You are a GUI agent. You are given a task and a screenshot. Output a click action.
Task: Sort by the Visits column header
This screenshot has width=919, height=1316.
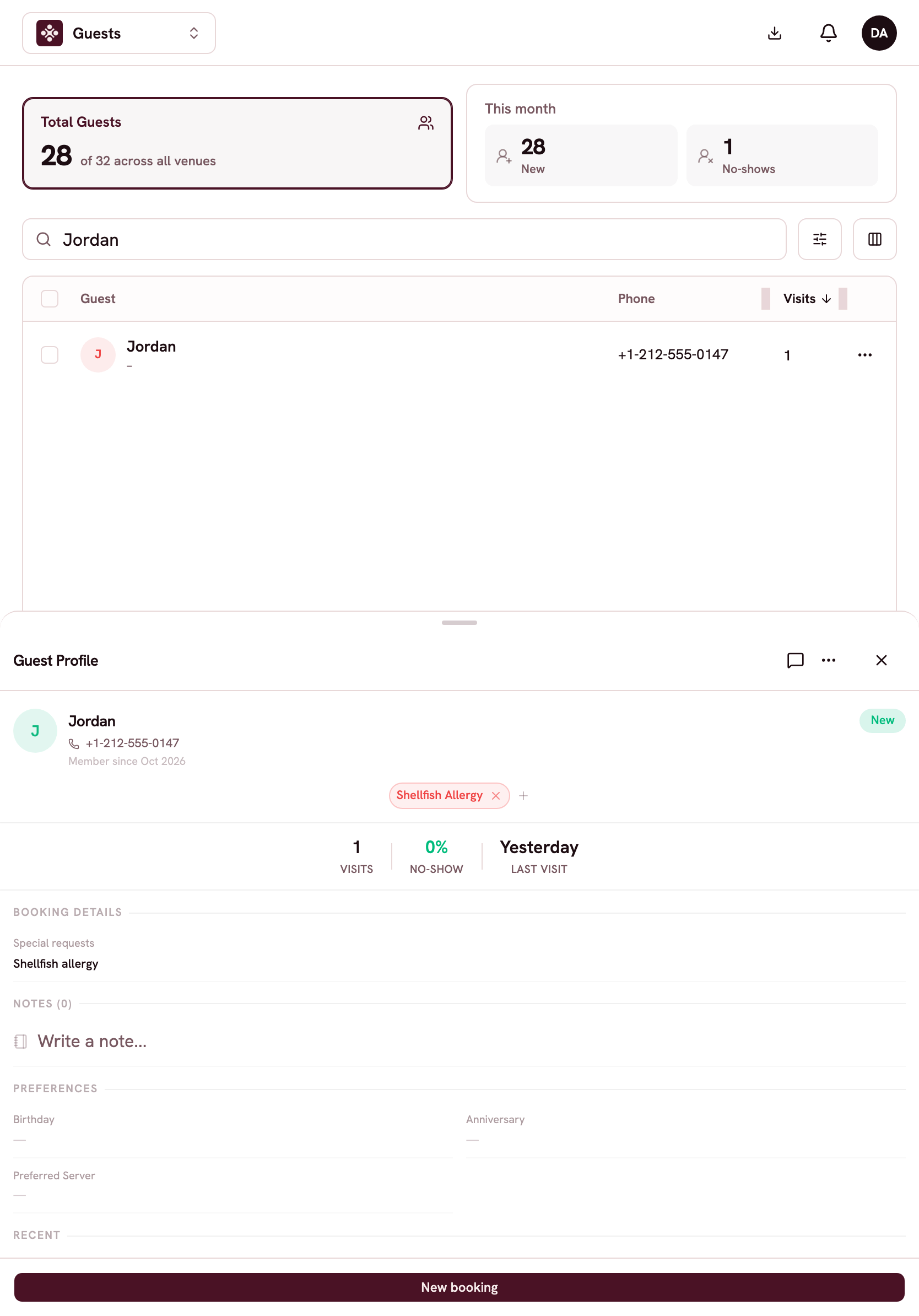[806, 299]
